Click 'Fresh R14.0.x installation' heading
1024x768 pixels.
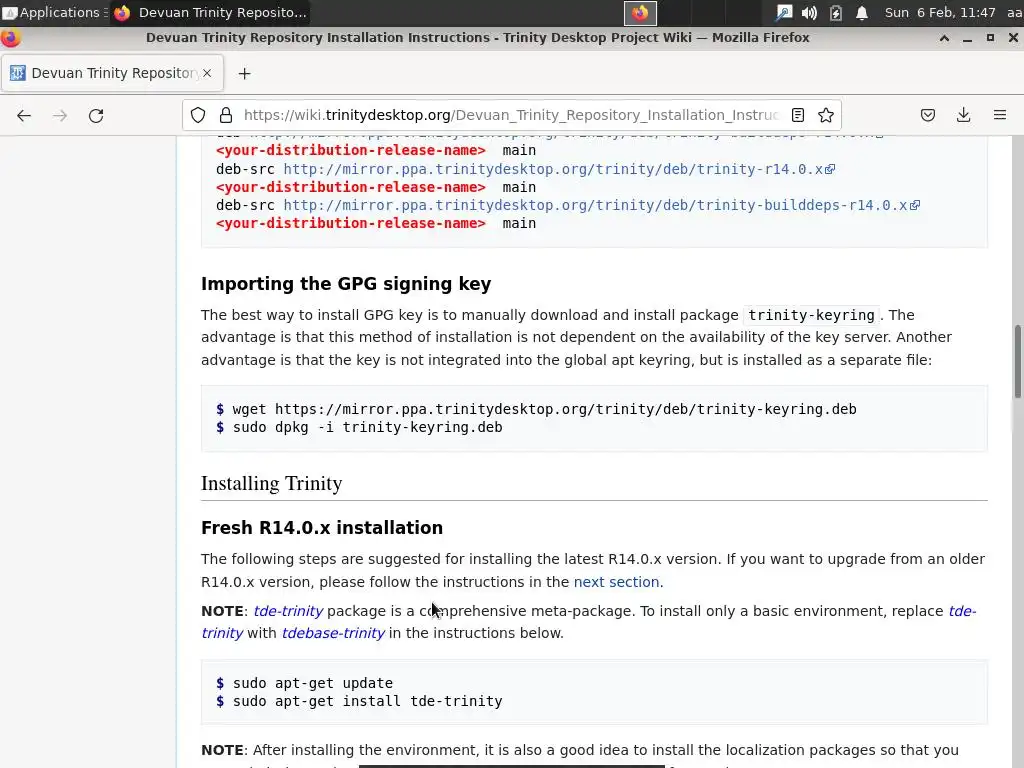tap(322, 528)
